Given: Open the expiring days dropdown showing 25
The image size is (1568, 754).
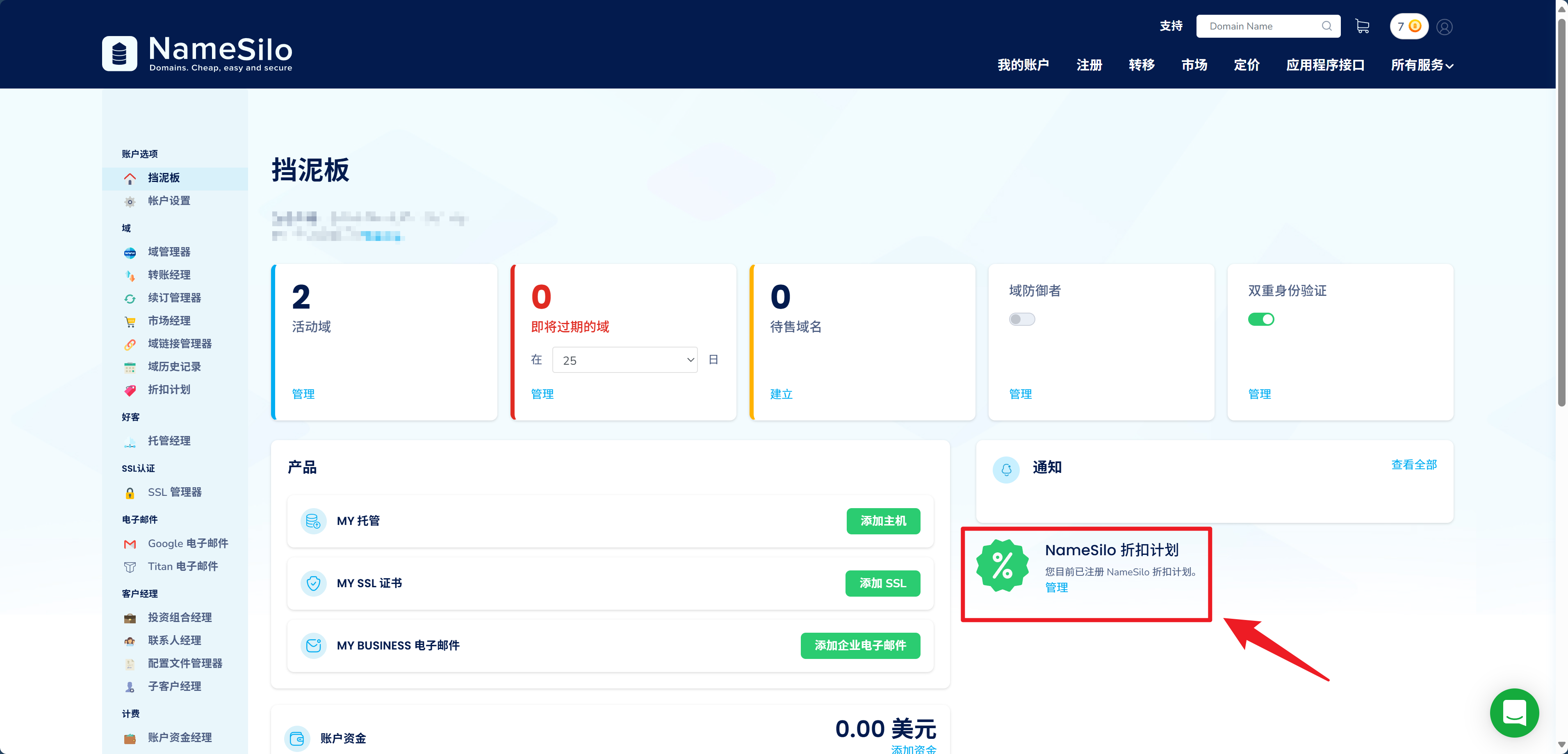Looking at the screenshot, I should (x=624, y=360).
